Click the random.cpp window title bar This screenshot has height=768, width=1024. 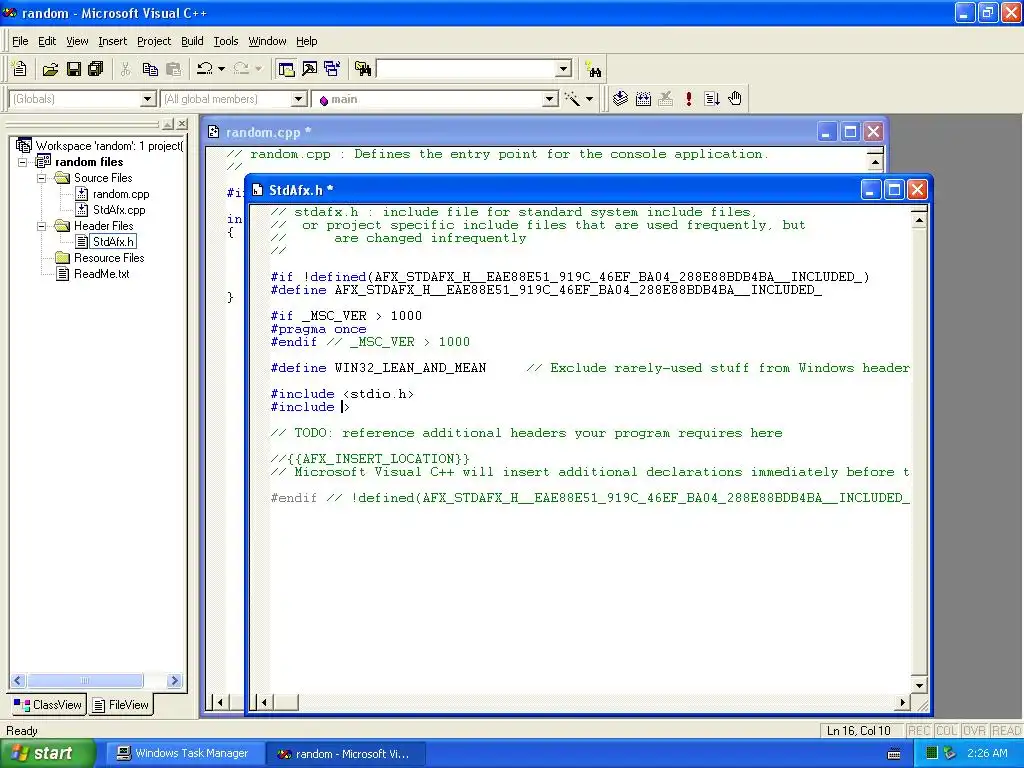pyautogui.click(x=509, y=132)
